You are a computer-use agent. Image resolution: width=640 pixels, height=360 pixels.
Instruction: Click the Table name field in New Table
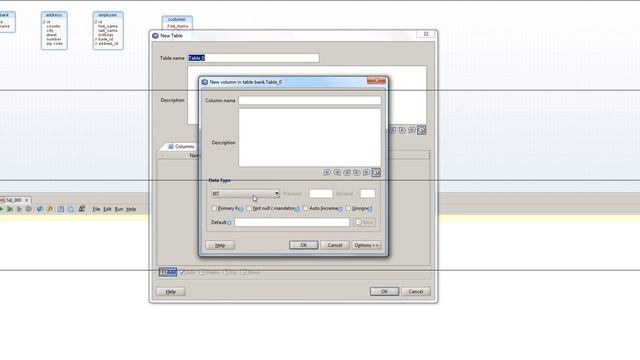pyautogui.click(x=253, y=58)
